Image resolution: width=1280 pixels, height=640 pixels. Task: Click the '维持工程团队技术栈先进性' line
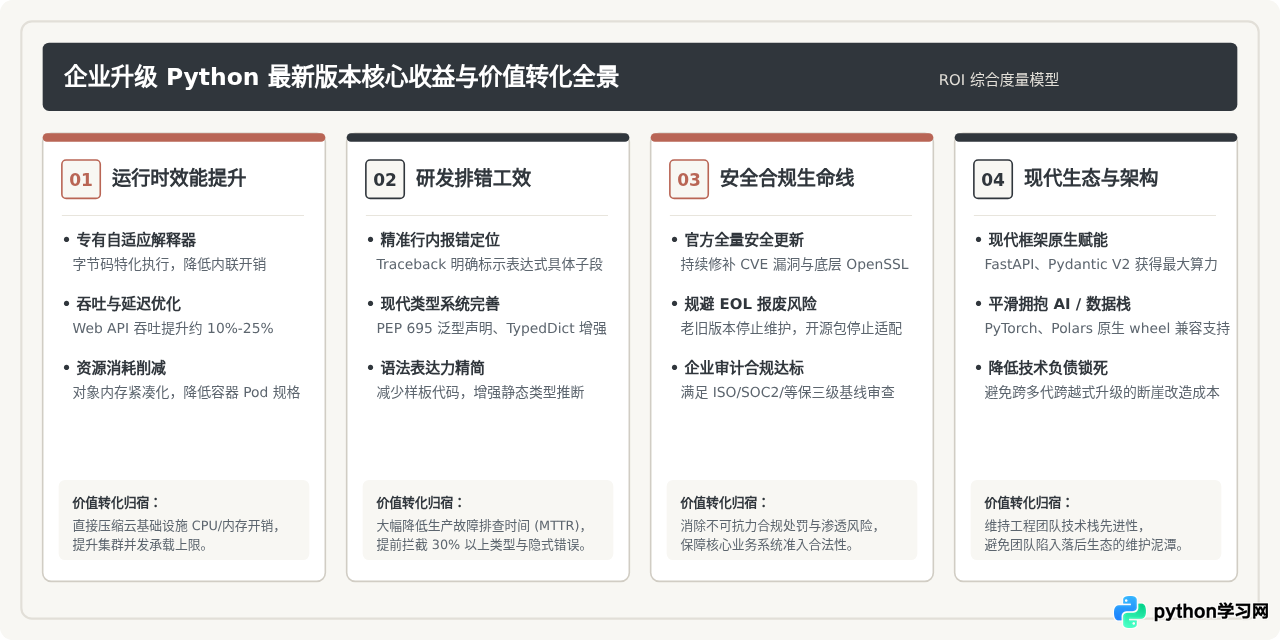(x=1065, y=525)
